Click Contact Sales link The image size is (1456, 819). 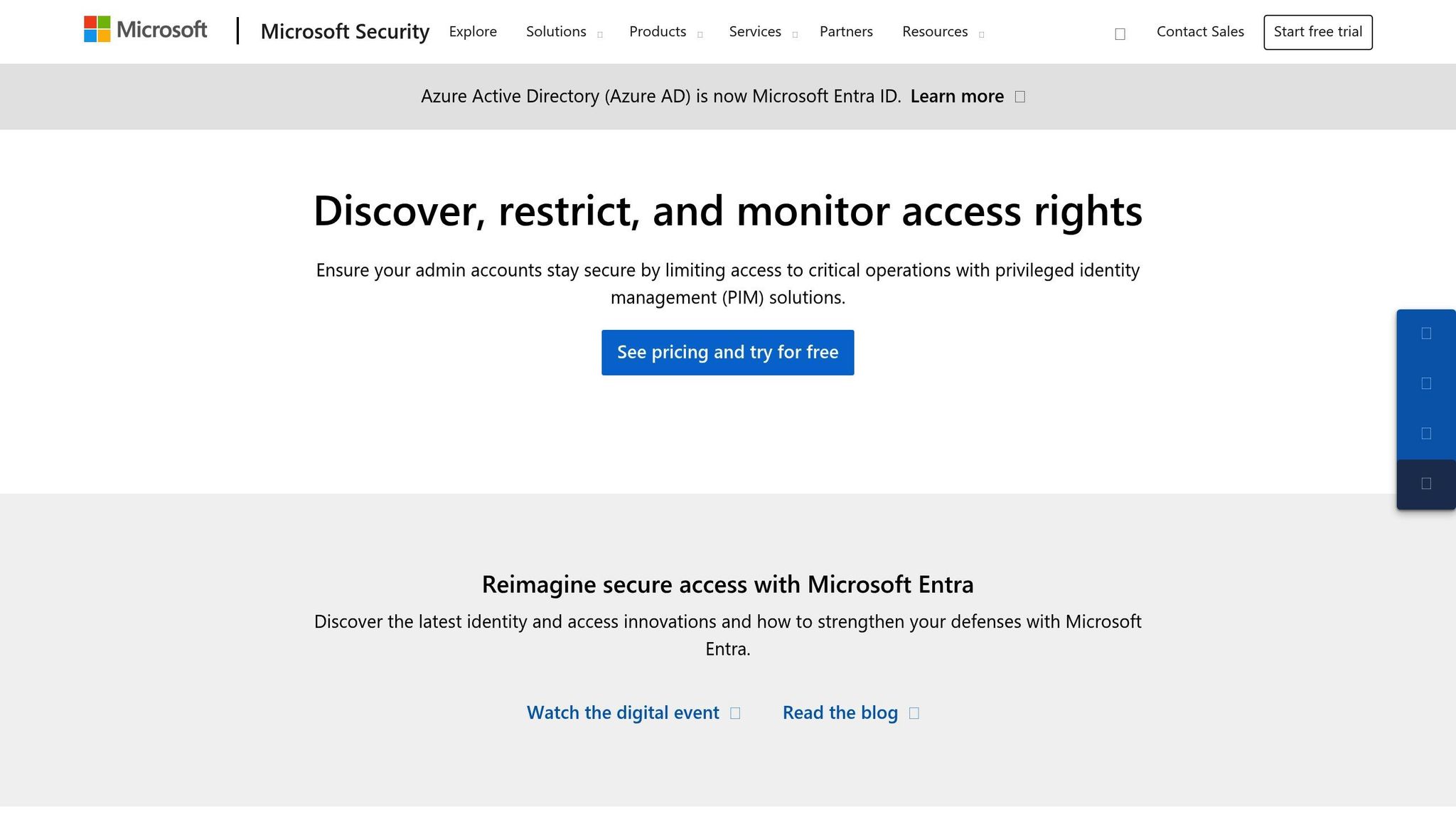(x=1200, y=32)
